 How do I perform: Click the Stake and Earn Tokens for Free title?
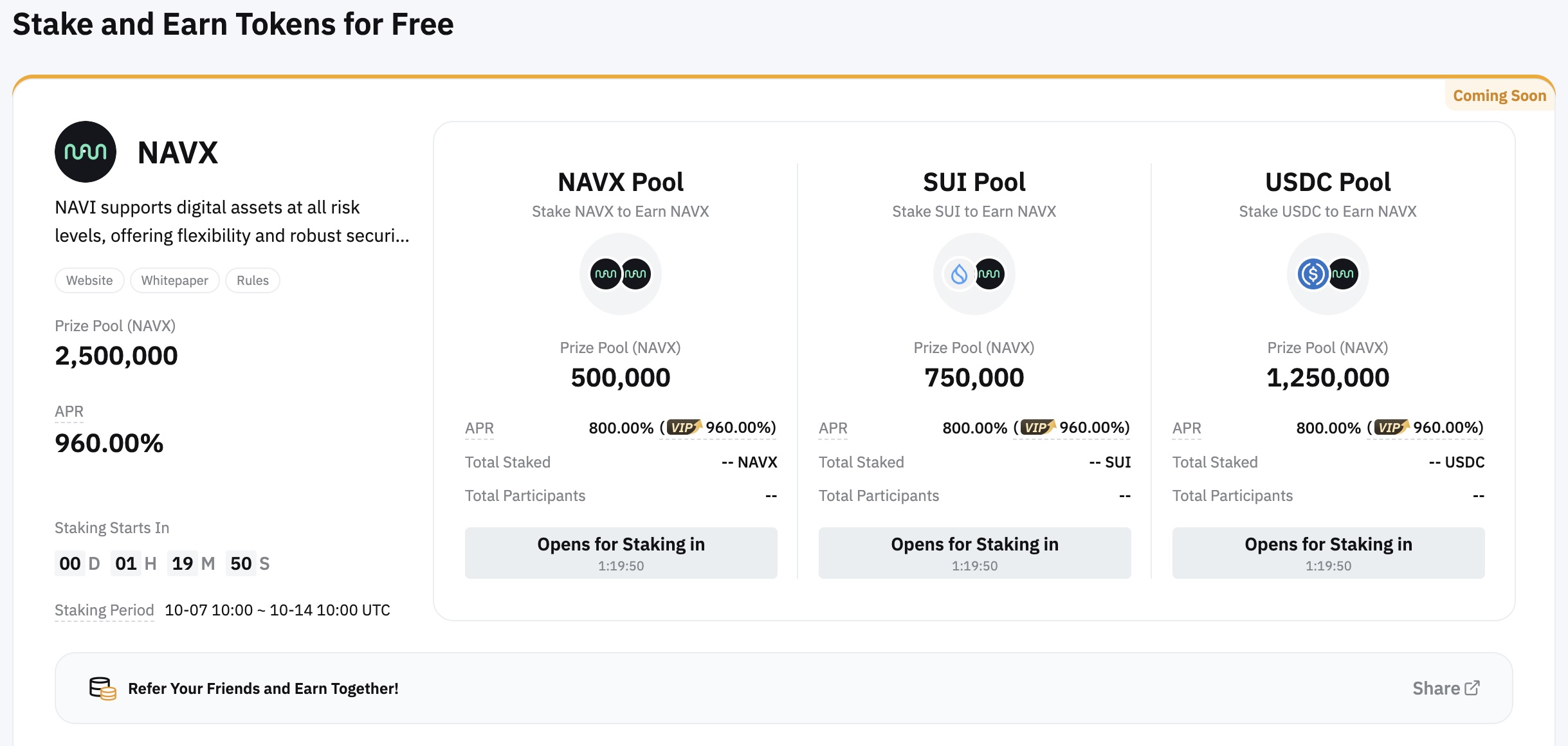point(233,24)
